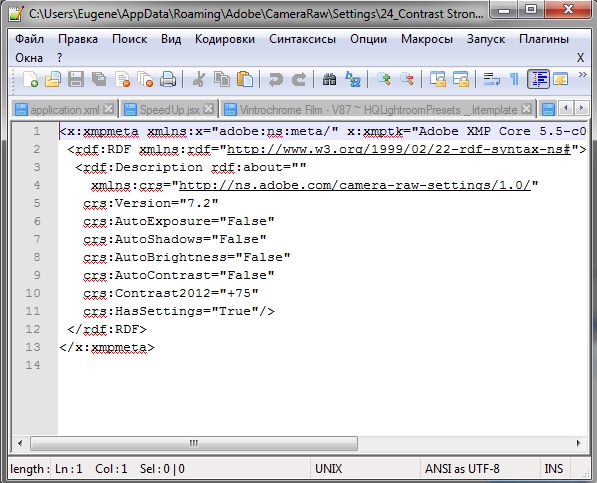
Task: Open Find with the binoculars icon
Action: pyautogui.click(x=329, y=80)
